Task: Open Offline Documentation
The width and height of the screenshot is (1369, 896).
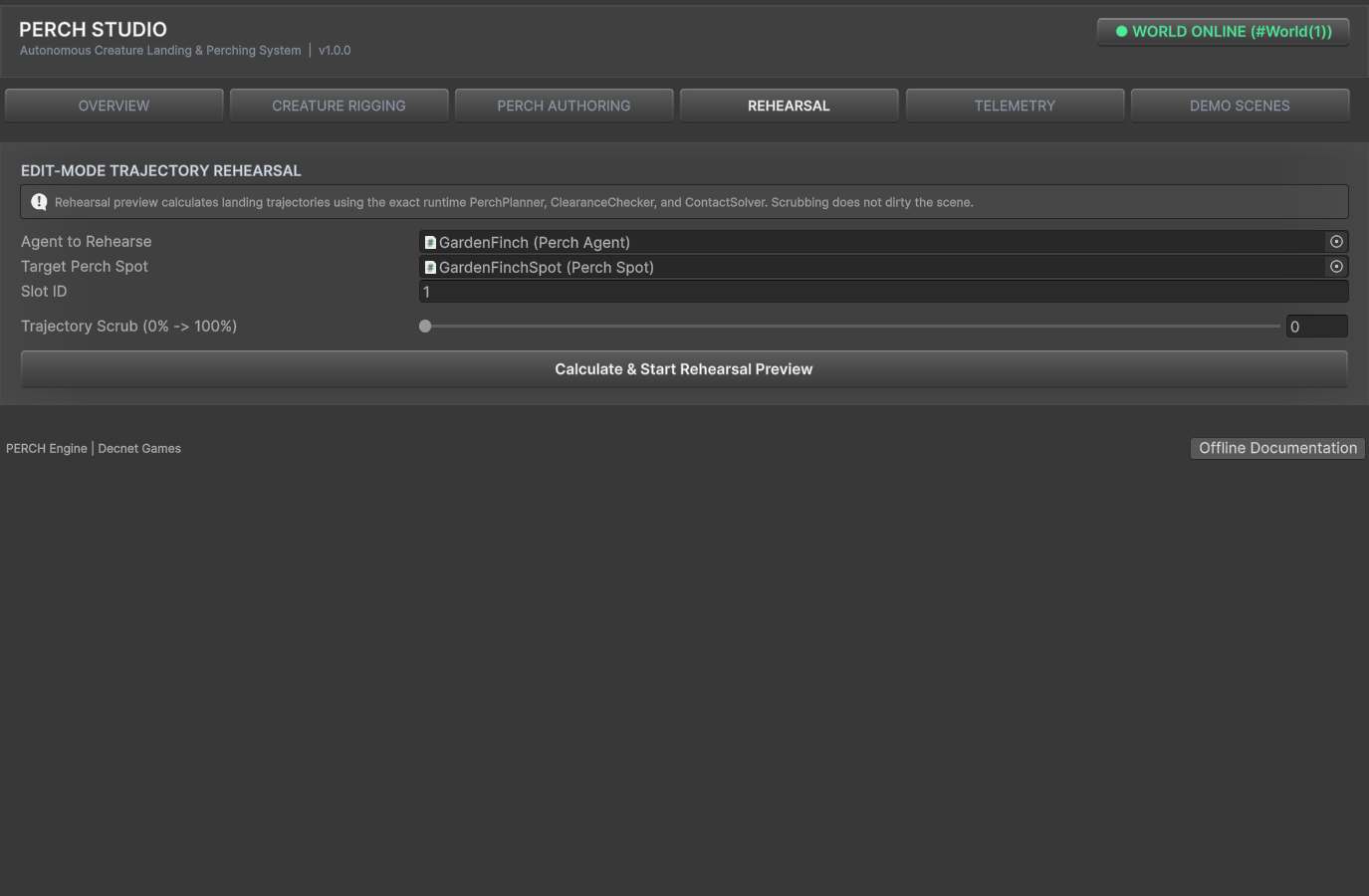Action: (x=1277, y=448)
